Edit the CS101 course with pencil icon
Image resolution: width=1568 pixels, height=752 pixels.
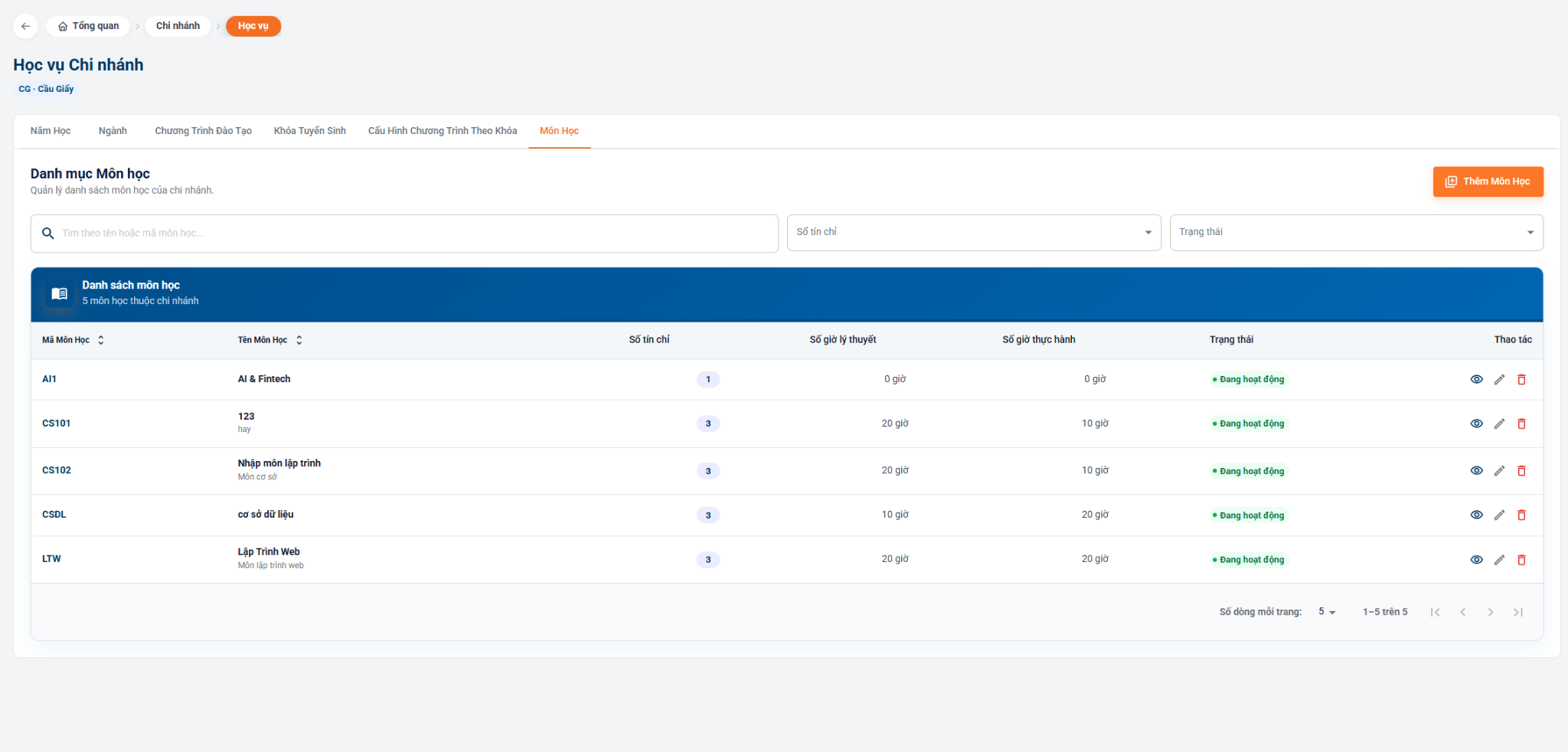1499,423
